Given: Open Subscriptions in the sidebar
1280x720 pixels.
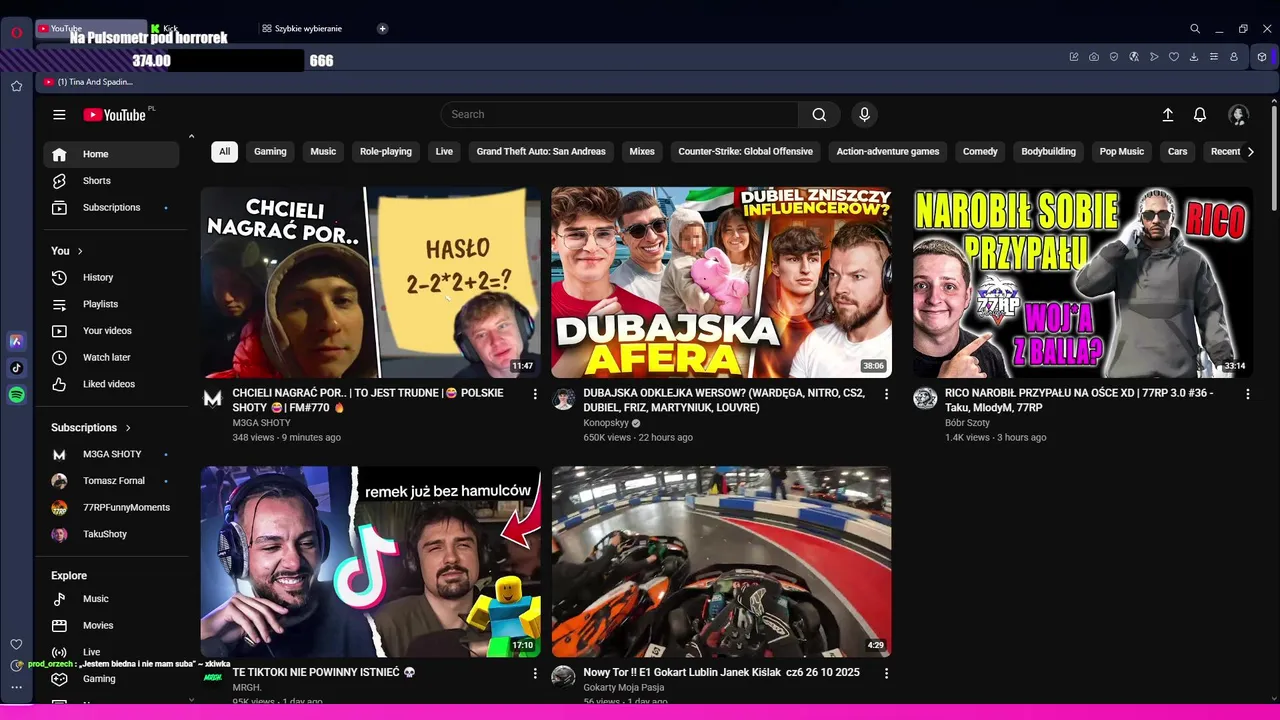Looking at the screenshot, I should pos(111,208).
